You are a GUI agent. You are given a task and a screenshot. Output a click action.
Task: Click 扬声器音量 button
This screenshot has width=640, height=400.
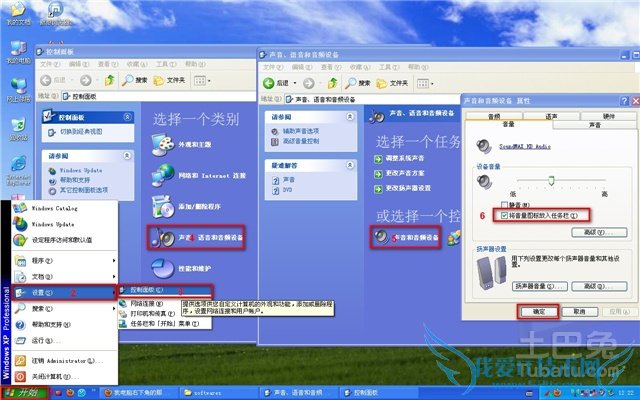click(x=540, y=286)
